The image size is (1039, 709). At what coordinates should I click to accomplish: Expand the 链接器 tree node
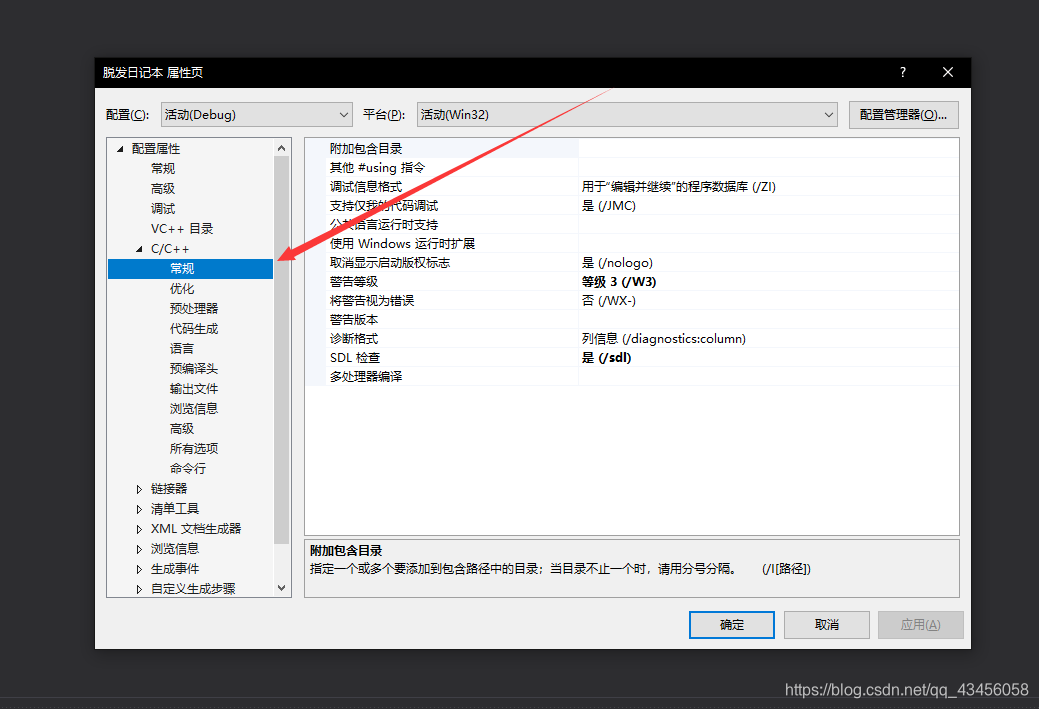(138, 488)
